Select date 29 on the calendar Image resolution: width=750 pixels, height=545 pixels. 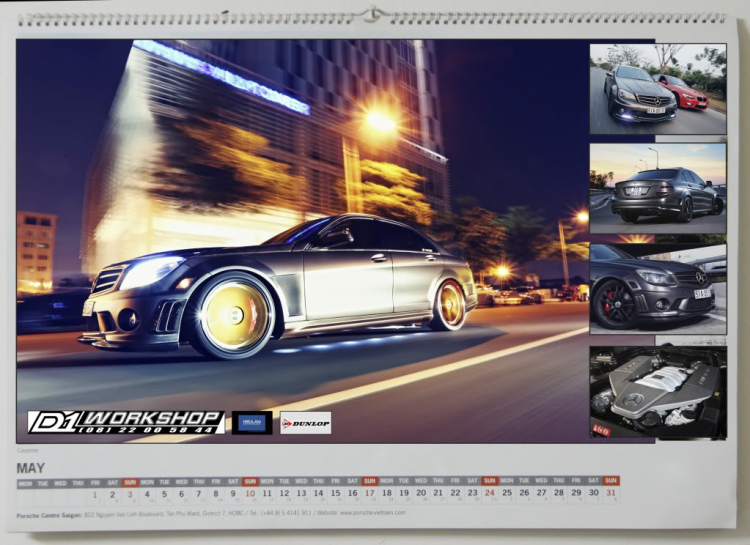tap(576, 492)
